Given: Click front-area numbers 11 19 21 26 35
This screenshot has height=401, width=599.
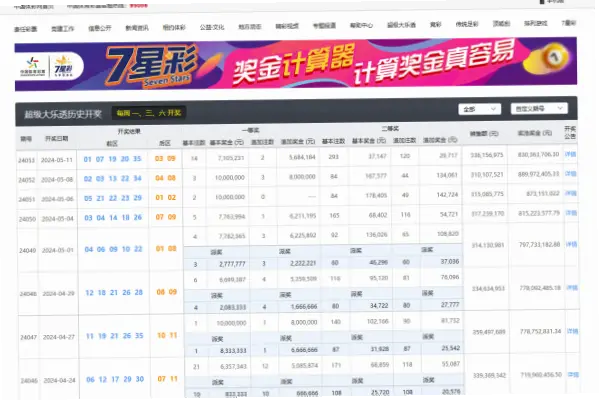Looking at the screenshot, I should (115, 336).
